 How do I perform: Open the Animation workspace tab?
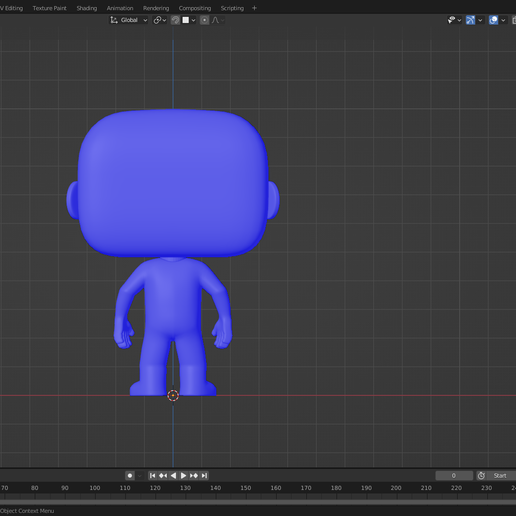click(x=120, y=8)
